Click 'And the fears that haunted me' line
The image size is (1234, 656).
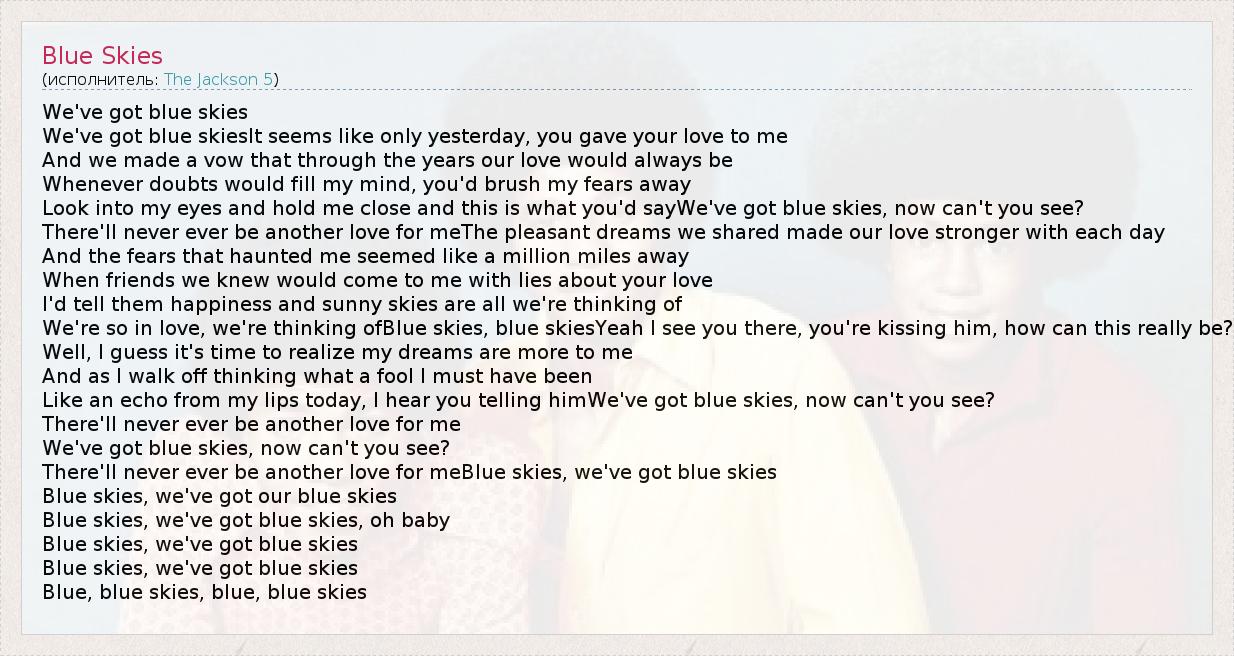(365, 256)
